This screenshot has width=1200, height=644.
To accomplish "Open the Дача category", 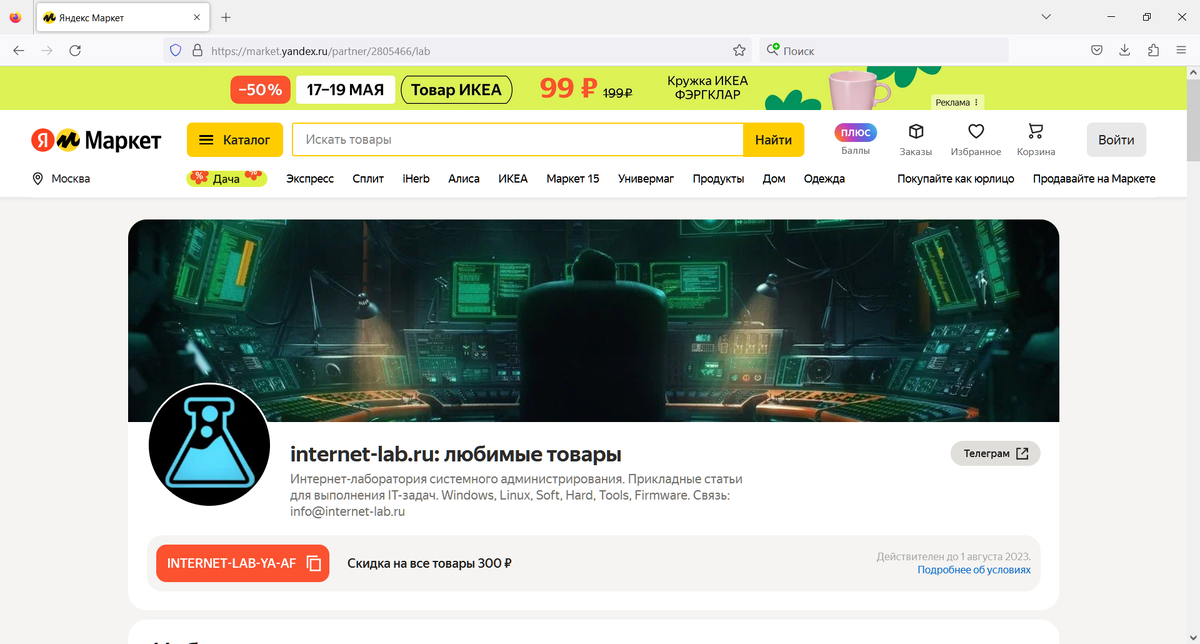I will coord(226,179).
